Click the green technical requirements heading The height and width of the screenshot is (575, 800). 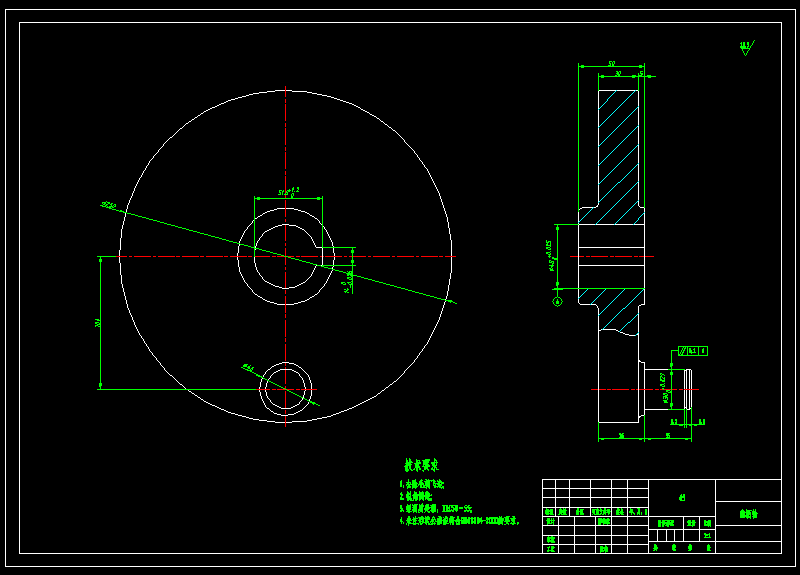pyautogui.click(x=421, y=465)
